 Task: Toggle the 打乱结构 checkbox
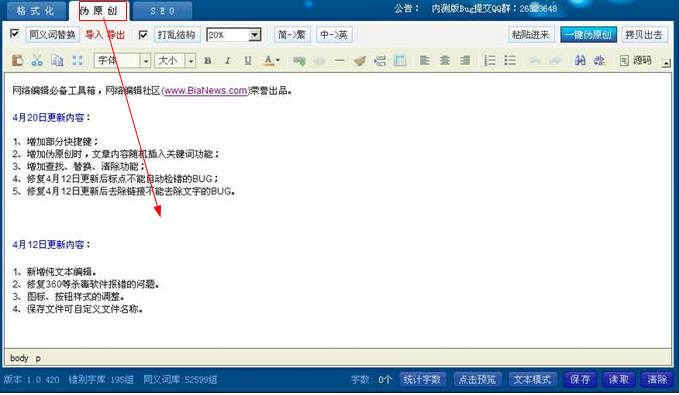[x=143, y=35]
